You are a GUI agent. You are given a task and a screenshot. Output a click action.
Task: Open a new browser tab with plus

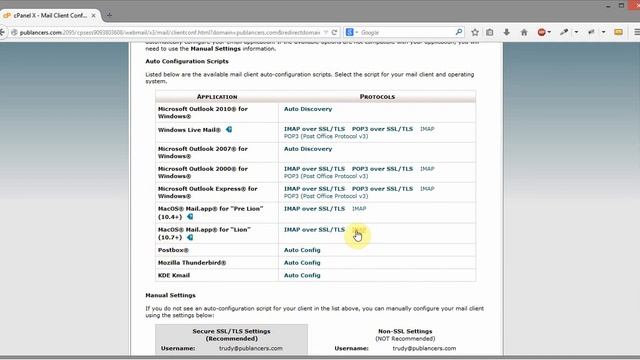109,15
